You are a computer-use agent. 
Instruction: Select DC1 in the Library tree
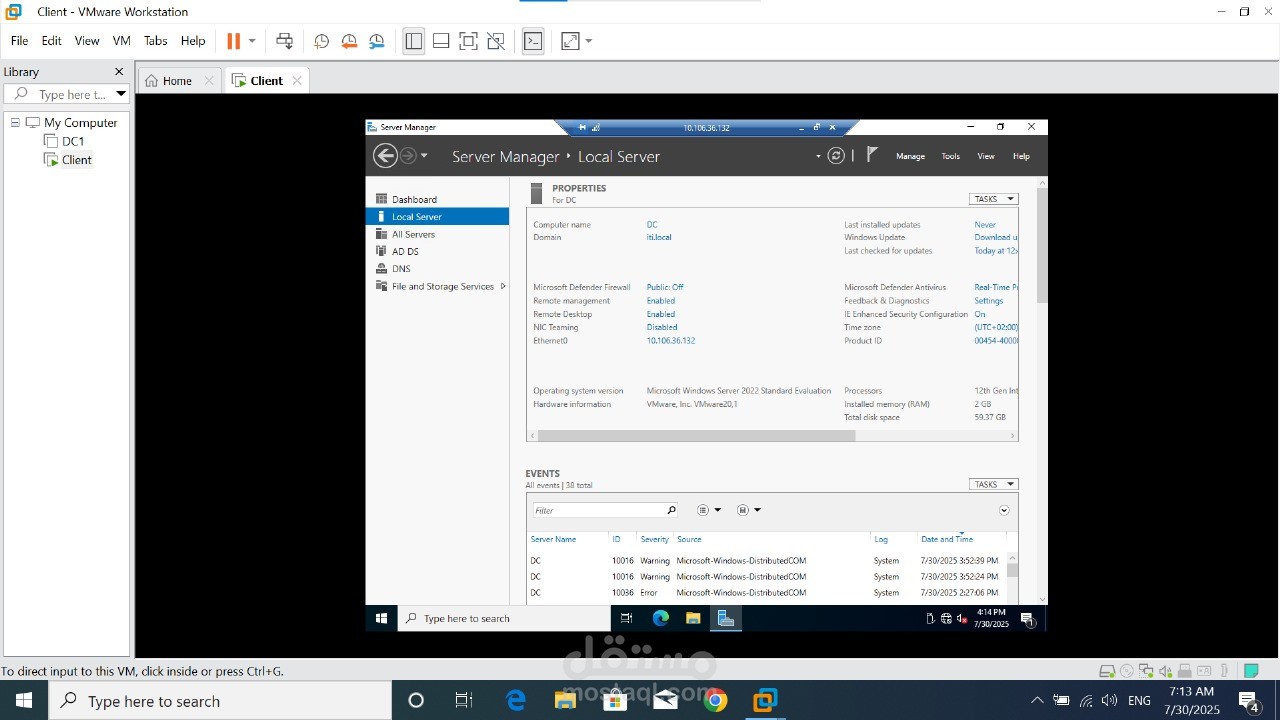(73, 141)
